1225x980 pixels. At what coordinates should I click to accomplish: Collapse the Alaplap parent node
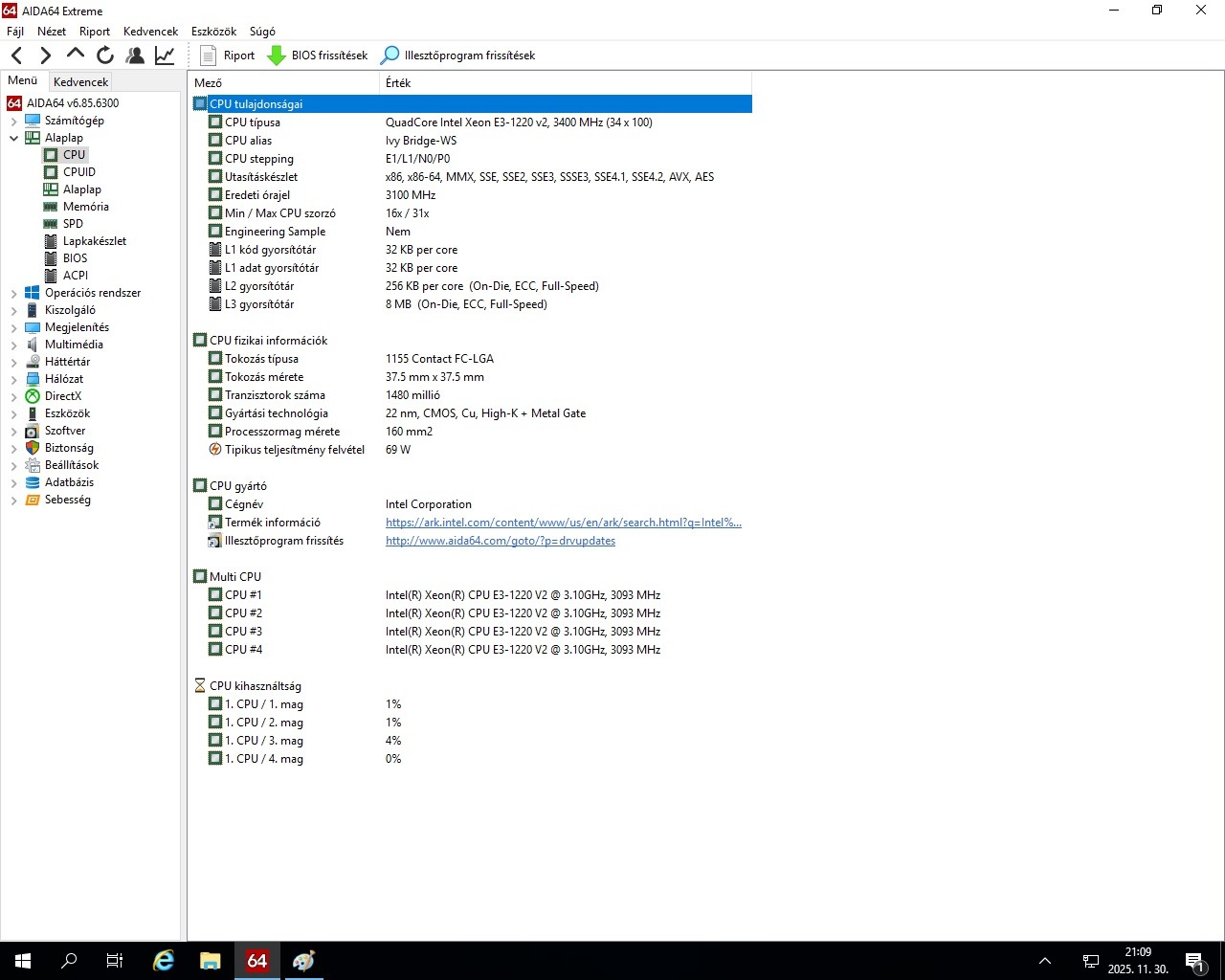pos(13,138)
